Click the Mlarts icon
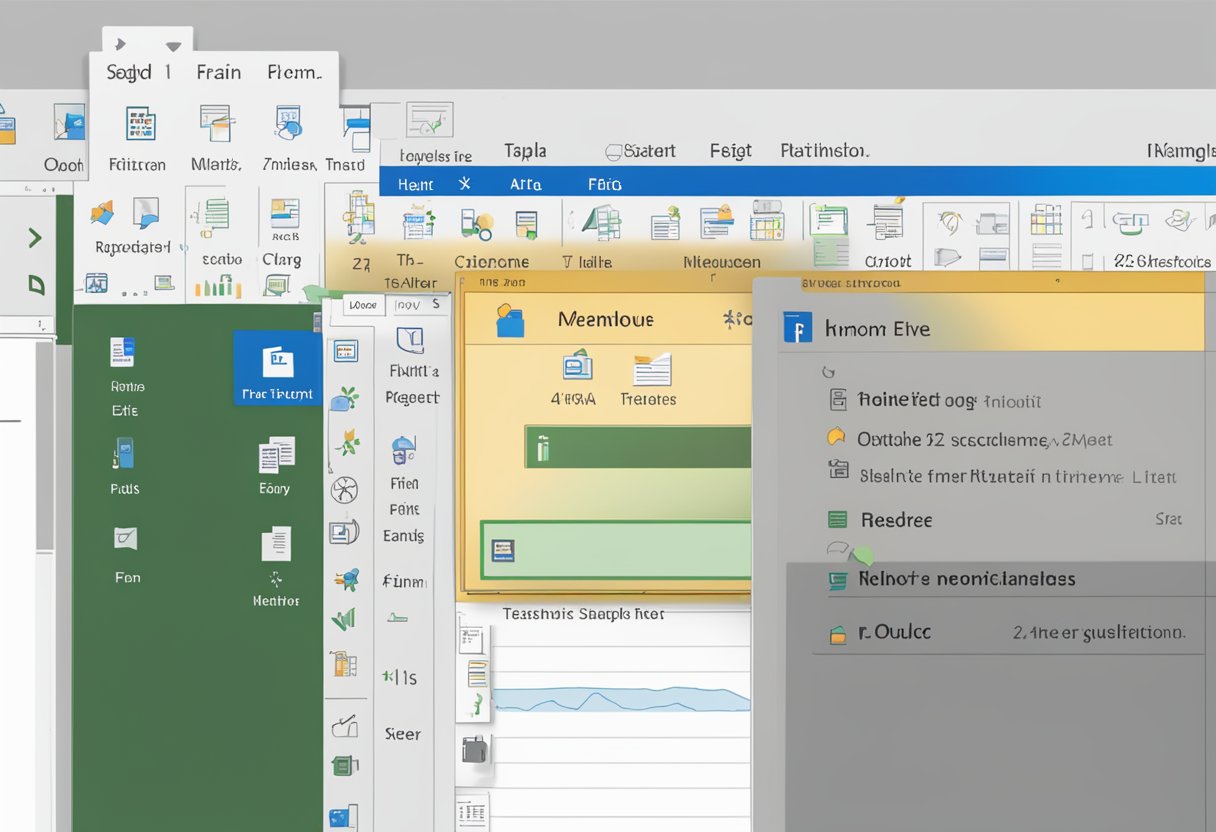This screenshot has width=1216, height=832. [216, 123]
